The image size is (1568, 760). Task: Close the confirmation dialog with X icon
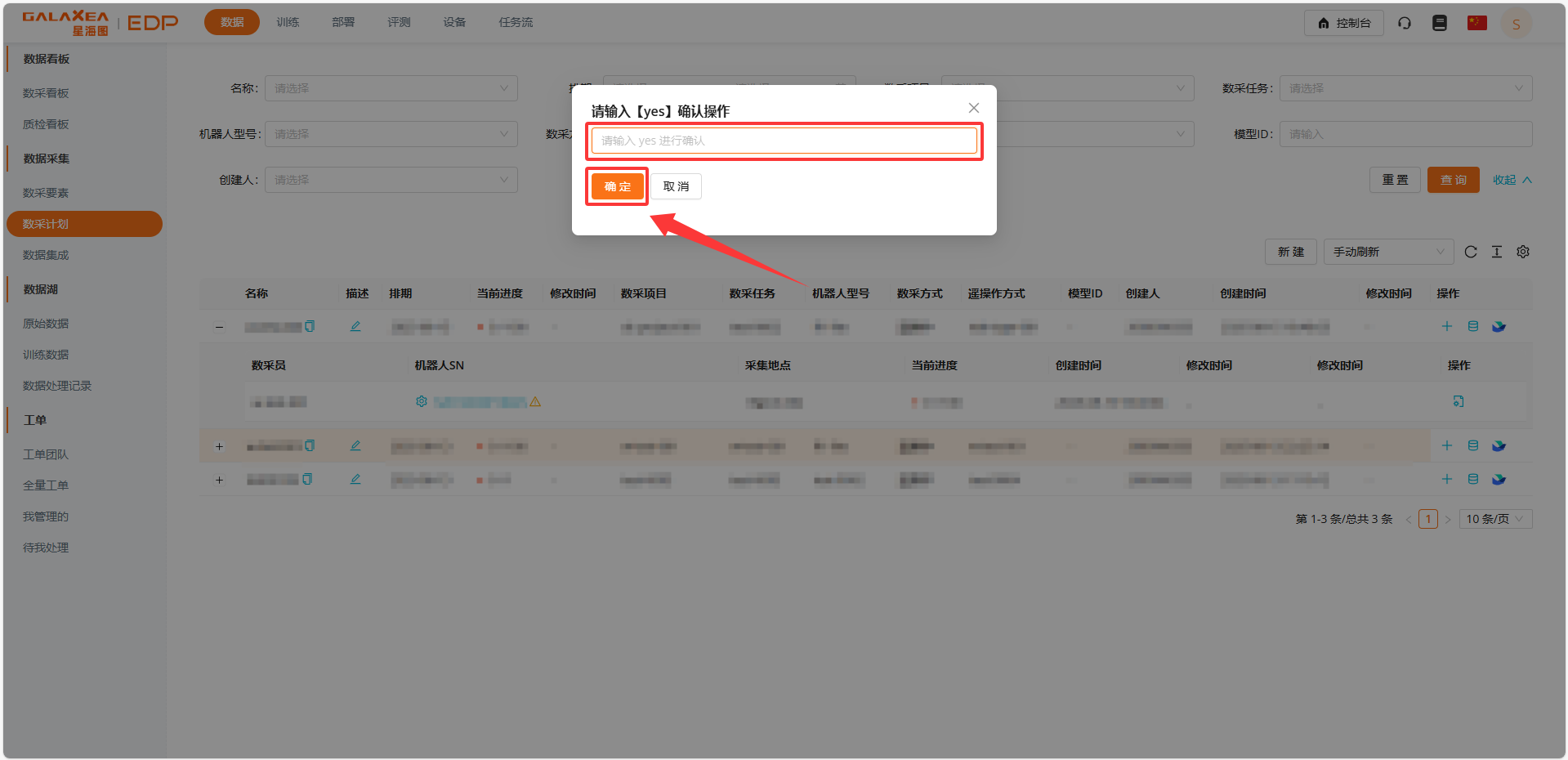(x=973, y=108)
